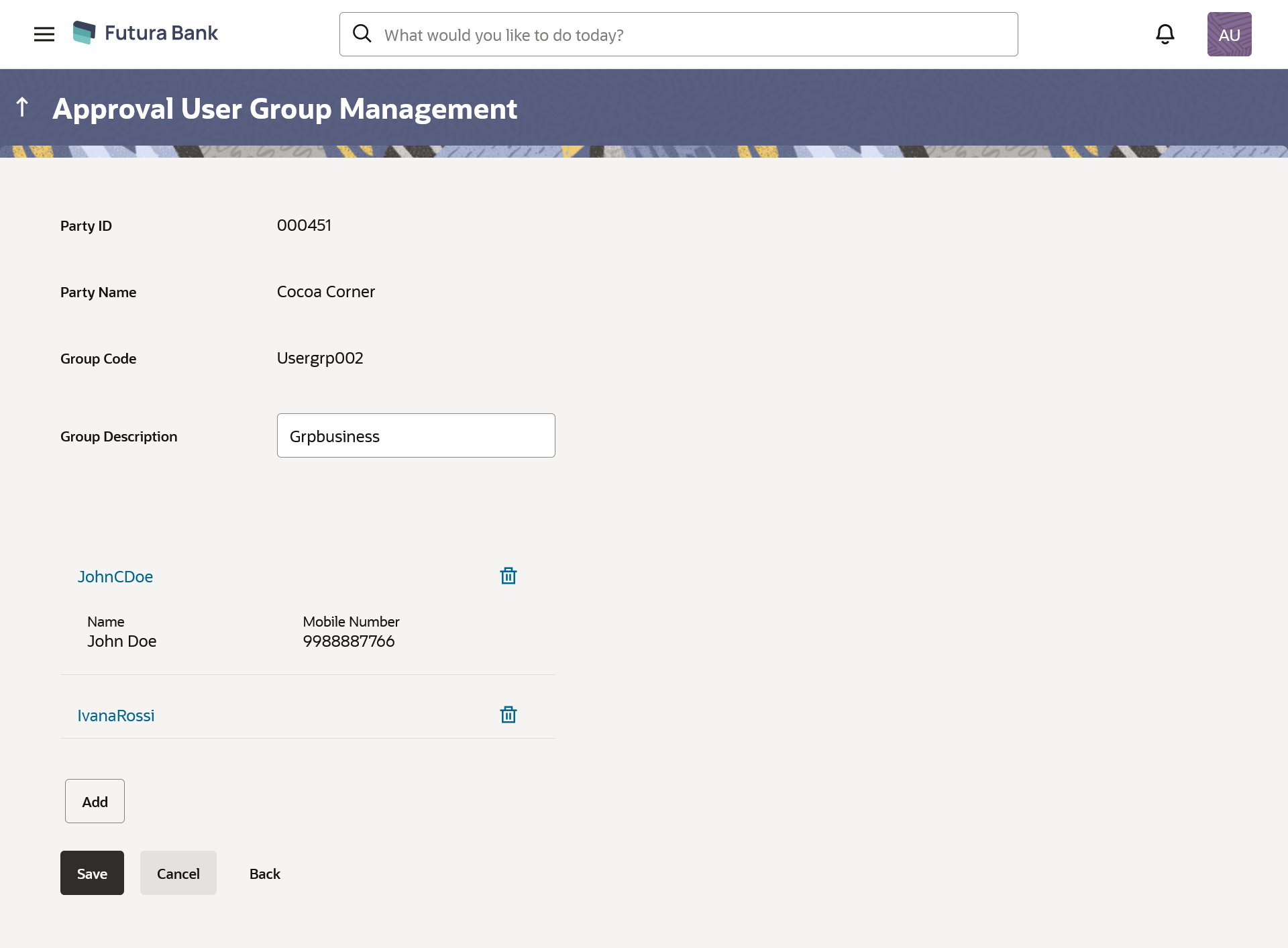The height and width of the screenshot is (948, 1288).
Task: Expand the IvanaRossi user row
Action: pyautogui.click(x=116, y=715)
